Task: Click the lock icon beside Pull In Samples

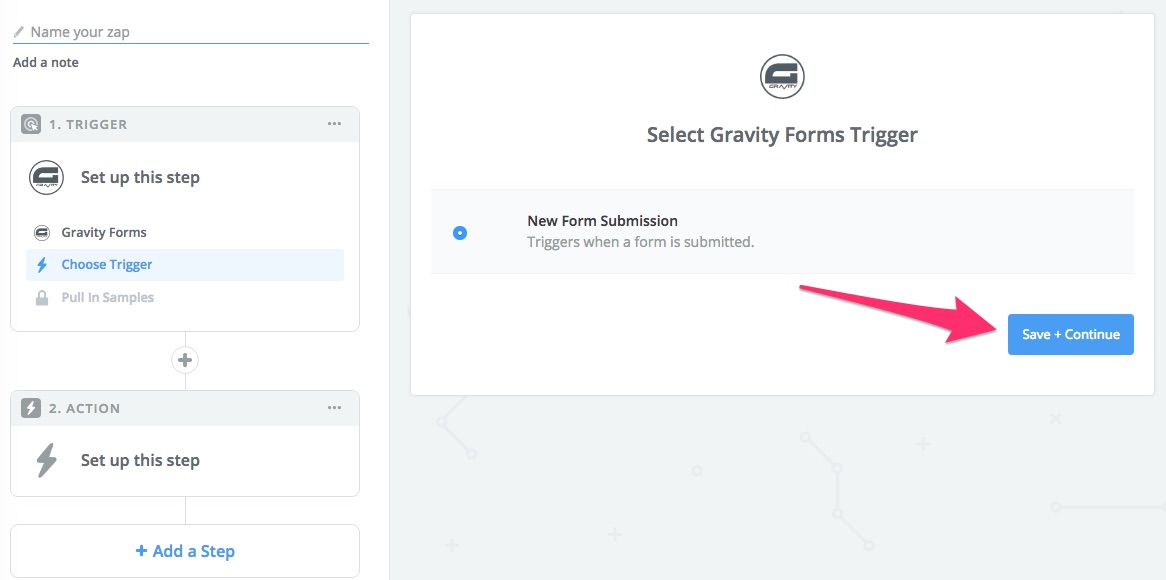Action: 42,297
